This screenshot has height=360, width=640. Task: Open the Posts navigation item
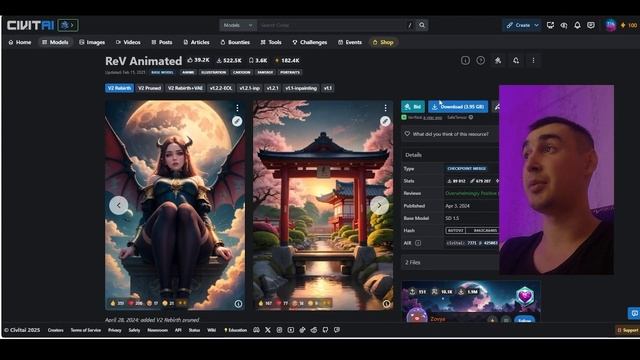162,42
